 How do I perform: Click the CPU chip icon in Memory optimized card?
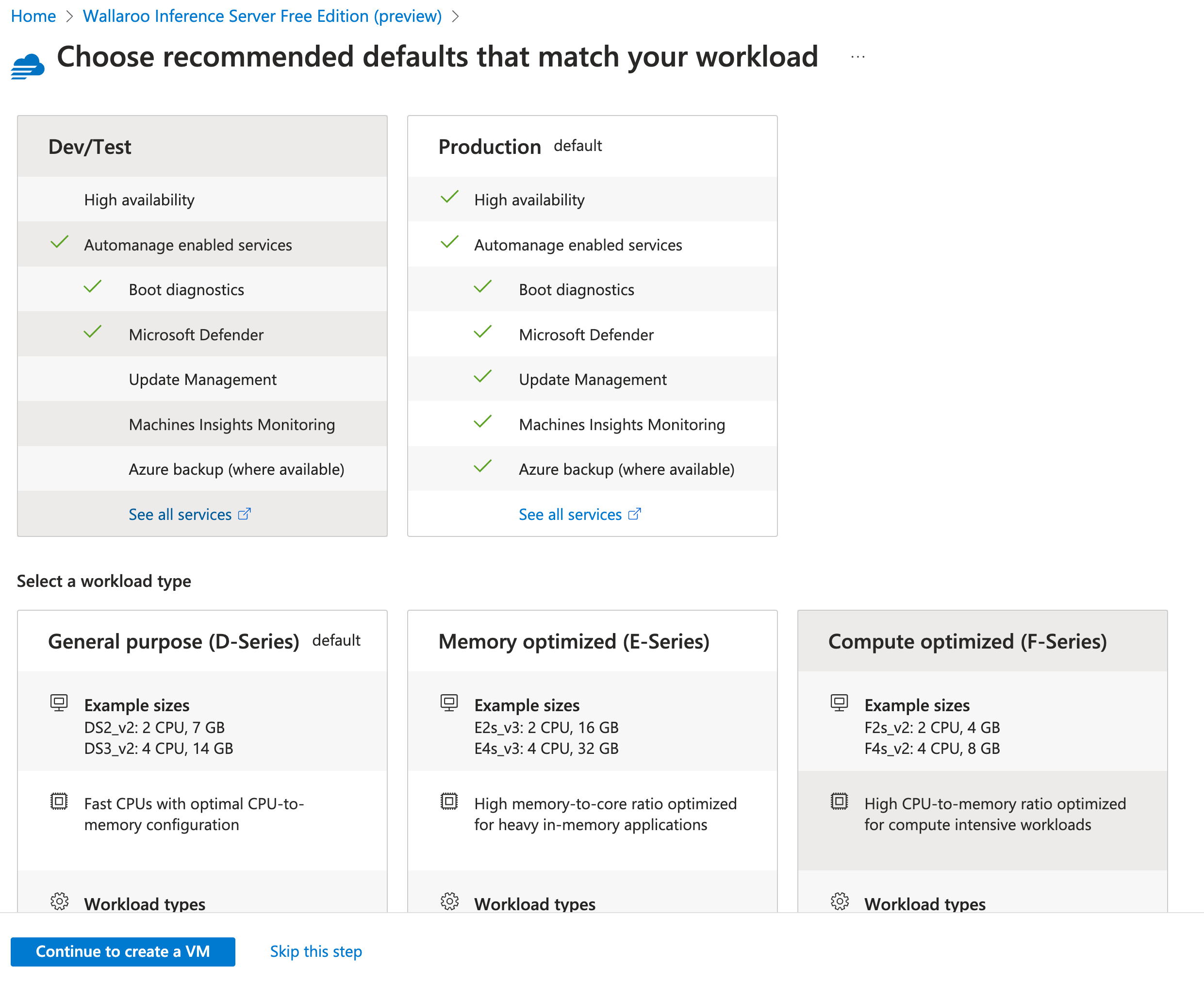[449, 801]
